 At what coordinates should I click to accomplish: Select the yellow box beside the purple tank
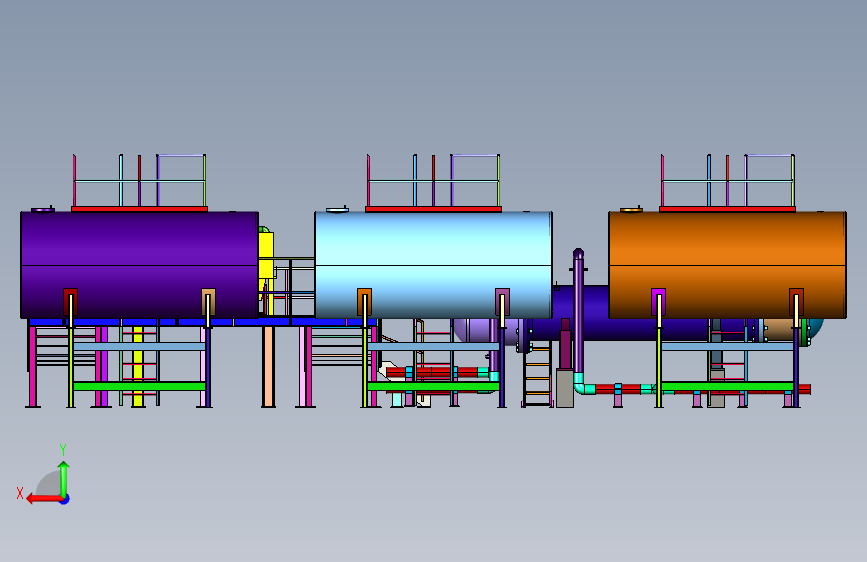266,256
